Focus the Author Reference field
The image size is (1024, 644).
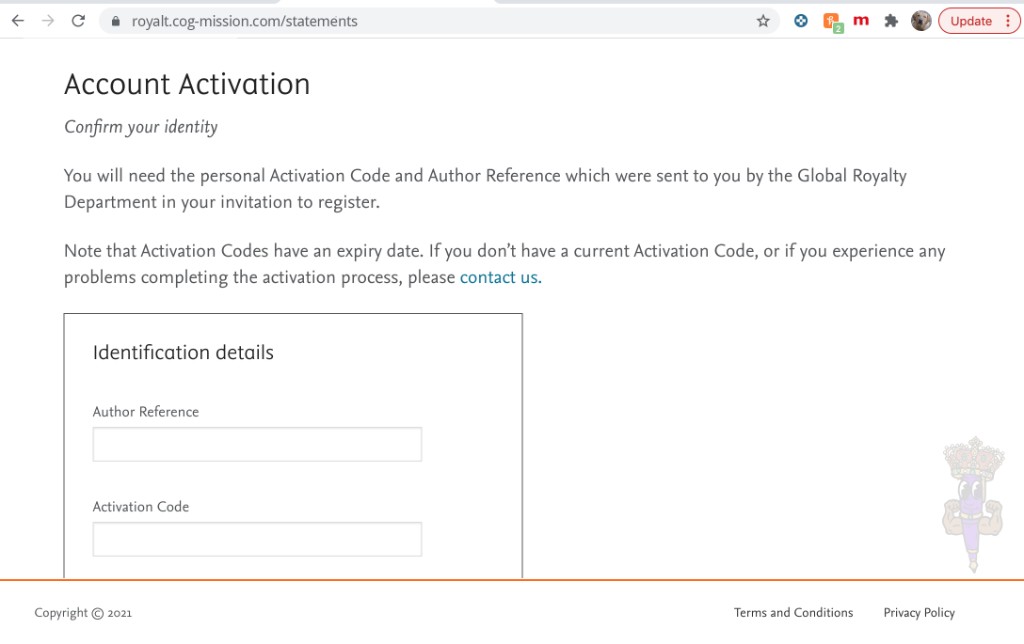(x=257, y=444)
